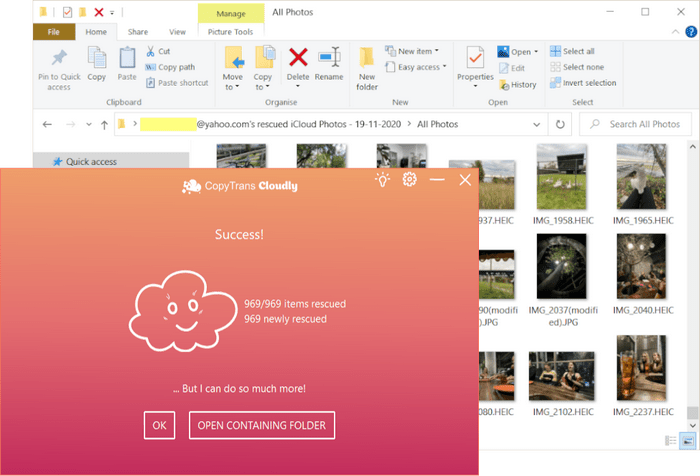Click quick toolbar red Delete icon
This screenshot has width=700, height=476.
[x=99, y=12]
